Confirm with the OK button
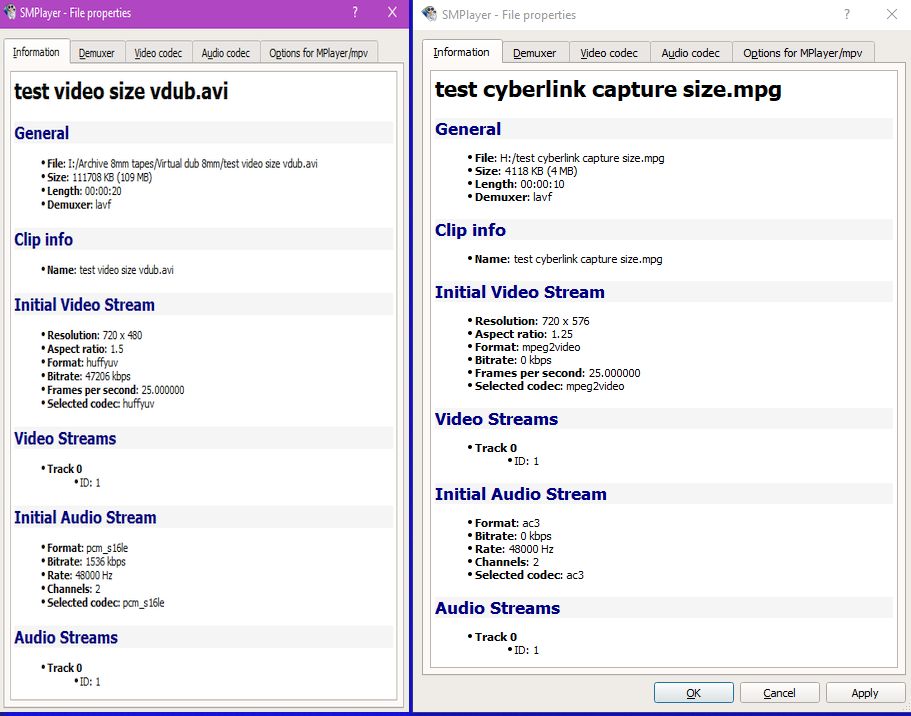 pos(694,693)
